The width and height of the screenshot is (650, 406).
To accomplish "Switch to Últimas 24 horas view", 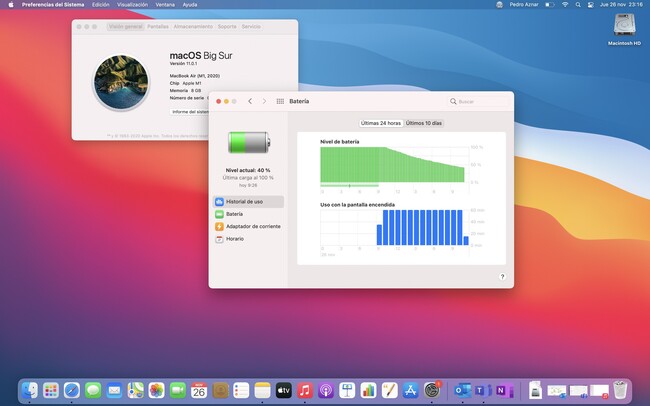I will point(381,123).
